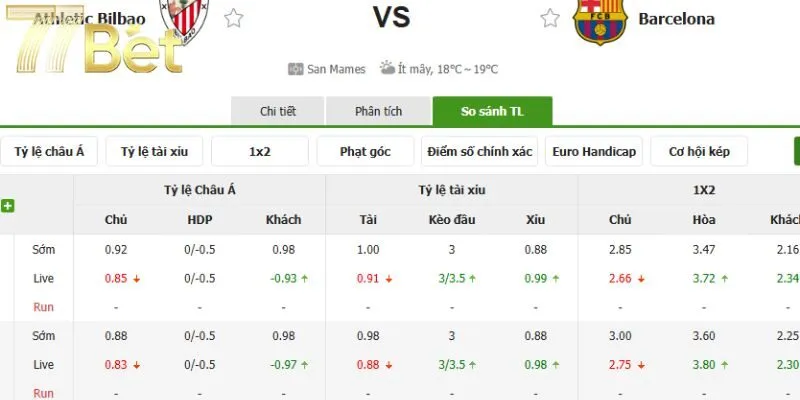Click the Barcelona team name

676,19
